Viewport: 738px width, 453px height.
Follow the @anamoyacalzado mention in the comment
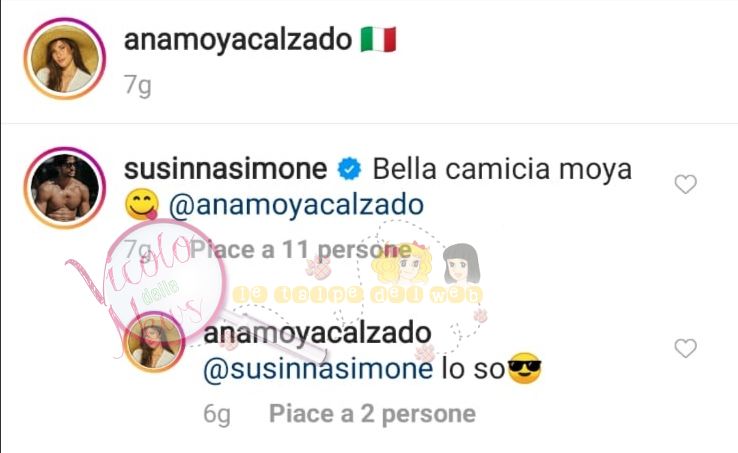[297, 205]
